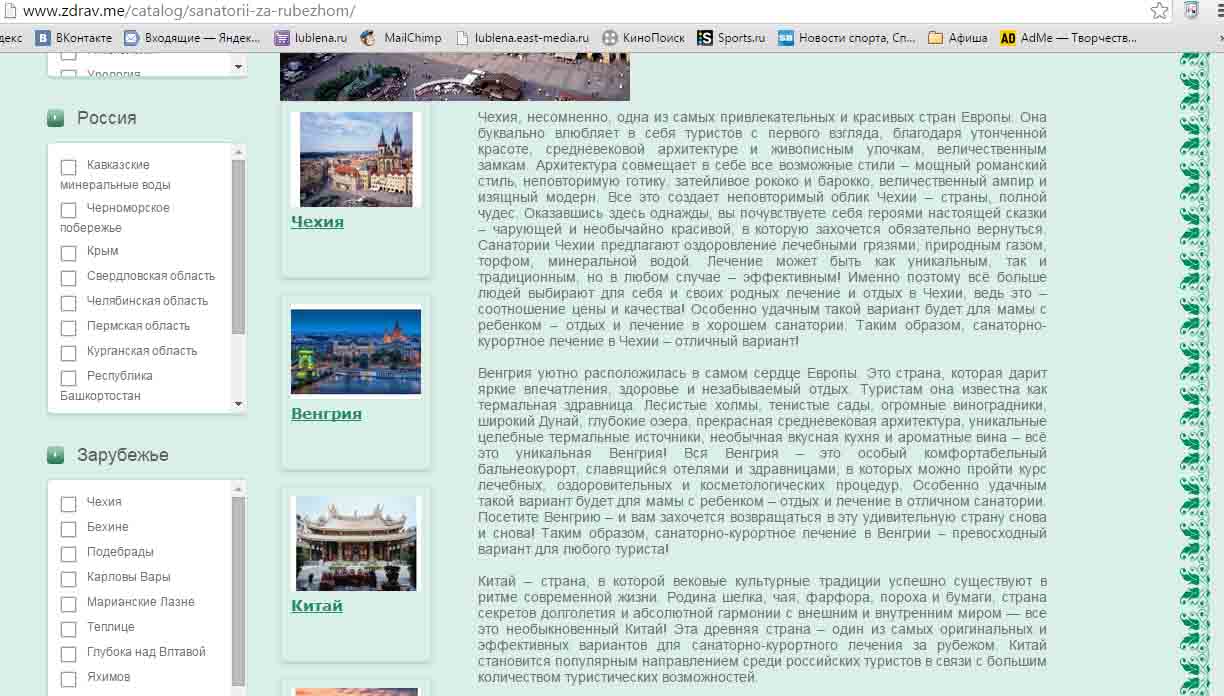The height and width of the screenshot is (696, 1224).
Task: Click the Budapest night photo thumbnail for Венгрия
Action: [356, 352]
